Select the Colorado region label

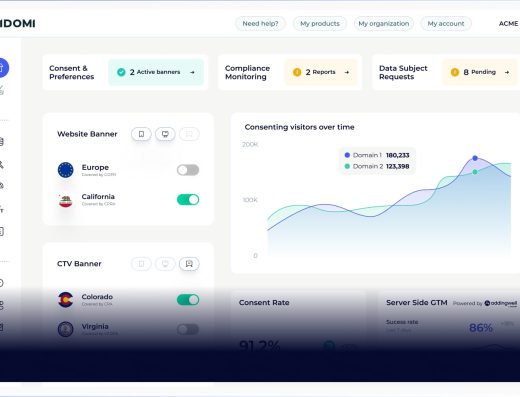[x=97, y=297]
